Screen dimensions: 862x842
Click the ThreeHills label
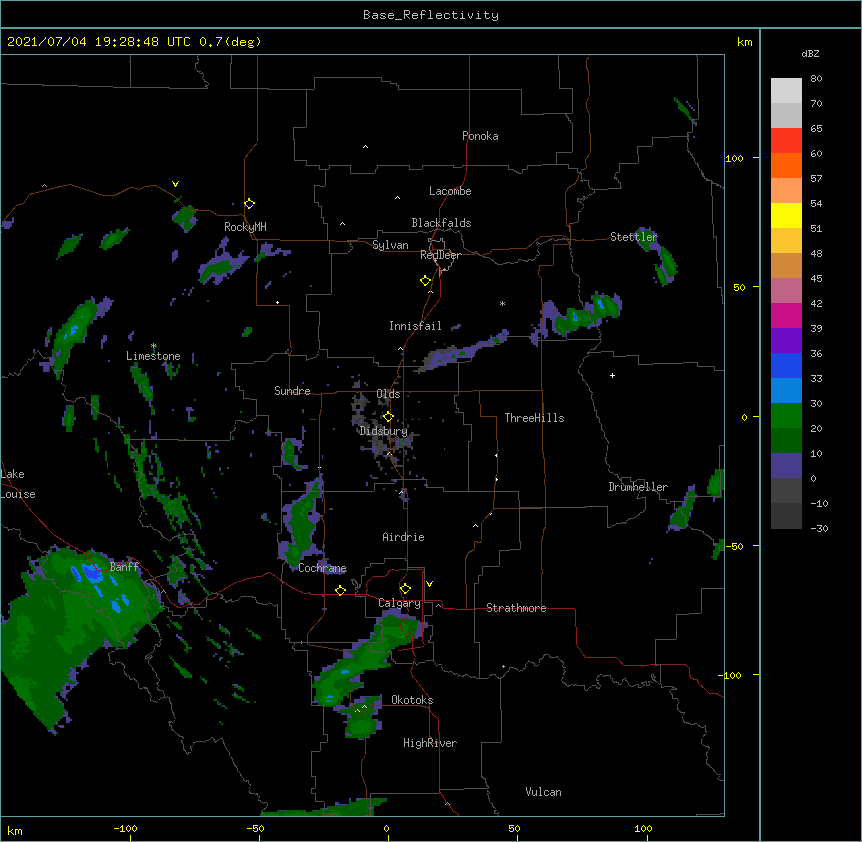(534, 418)
